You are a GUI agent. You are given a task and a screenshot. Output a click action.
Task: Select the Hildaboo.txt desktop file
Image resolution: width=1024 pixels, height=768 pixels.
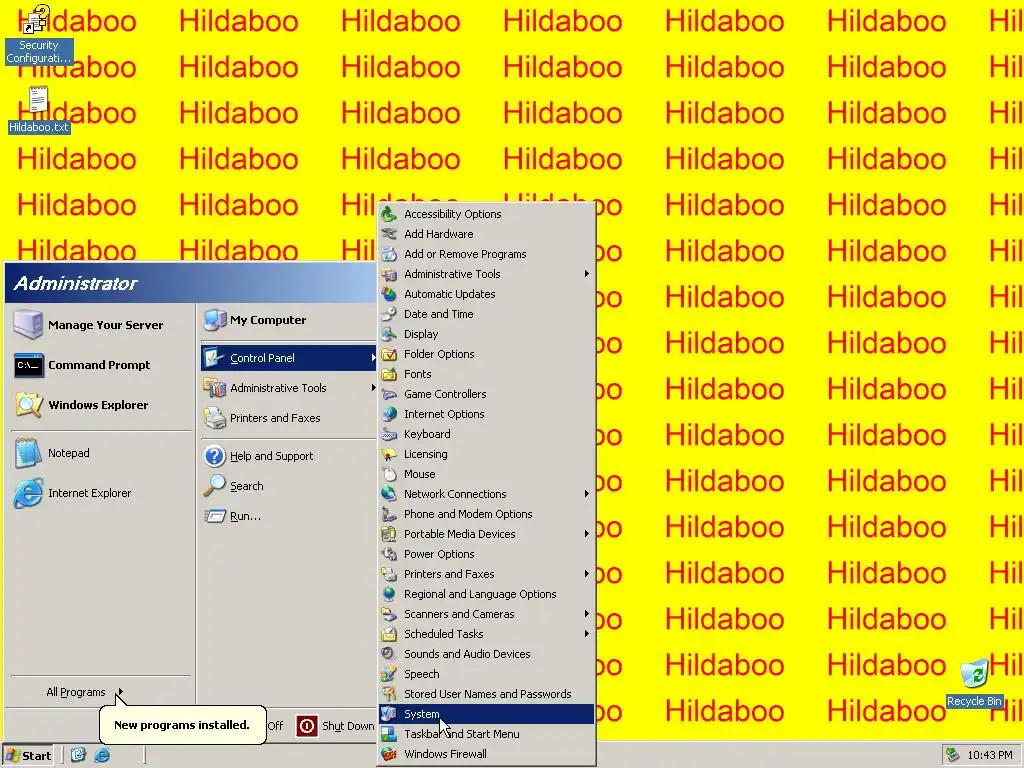(x=39, y=110)
